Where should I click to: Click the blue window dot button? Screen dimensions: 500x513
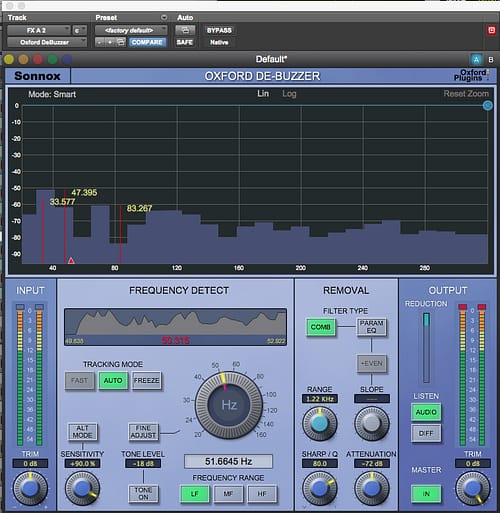(67, 59)
